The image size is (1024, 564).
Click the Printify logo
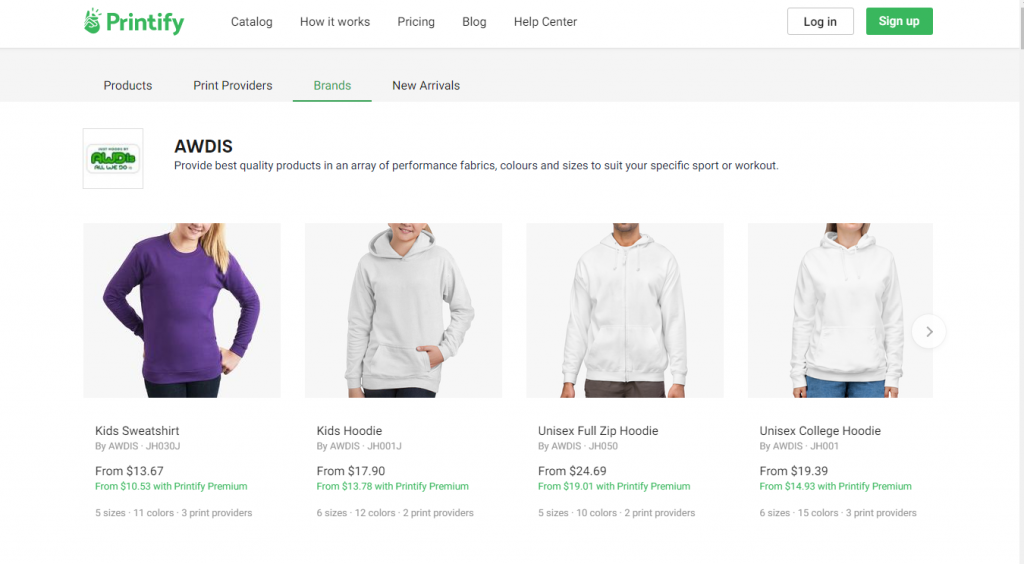134,22
